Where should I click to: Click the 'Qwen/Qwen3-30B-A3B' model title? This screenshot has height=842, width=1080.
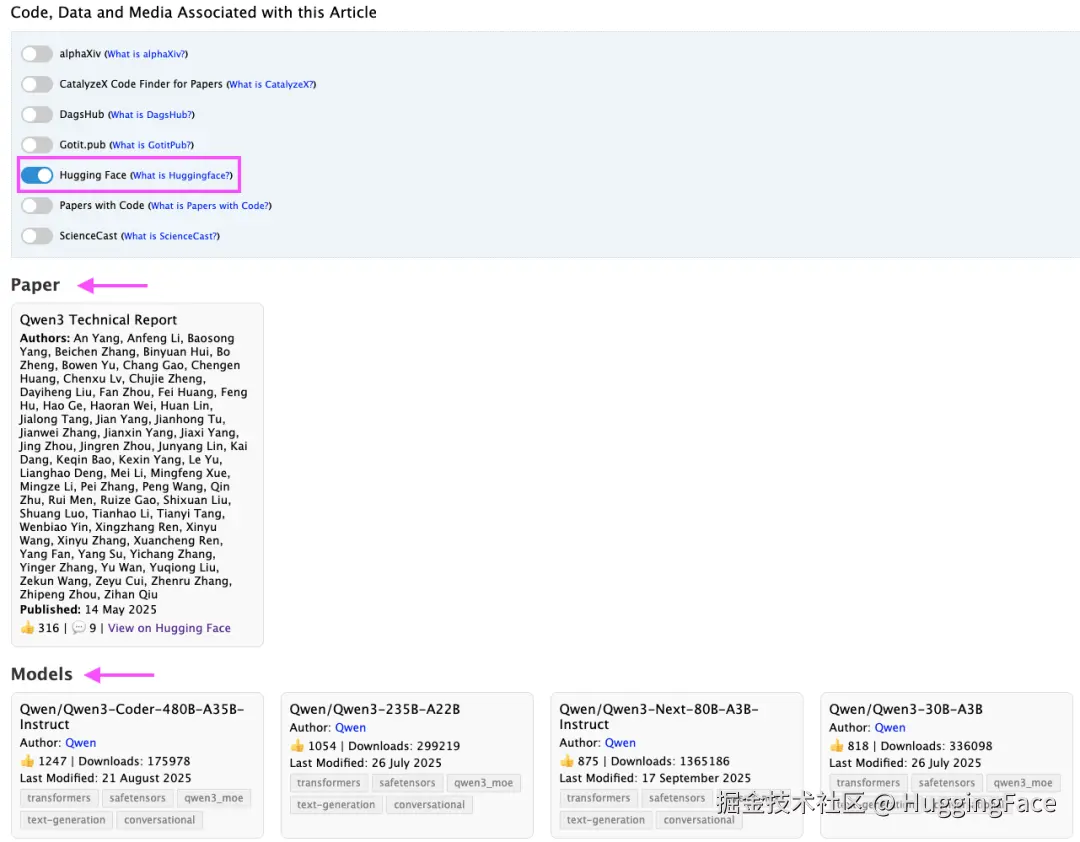pos(906,709)
